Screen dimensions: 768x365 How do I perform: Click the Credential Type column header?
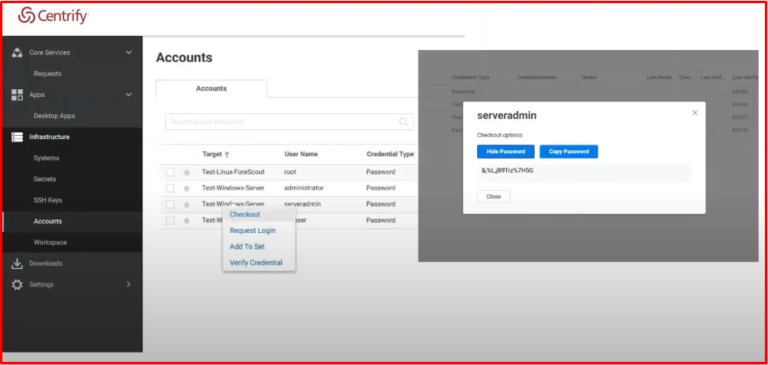point(390,154)
